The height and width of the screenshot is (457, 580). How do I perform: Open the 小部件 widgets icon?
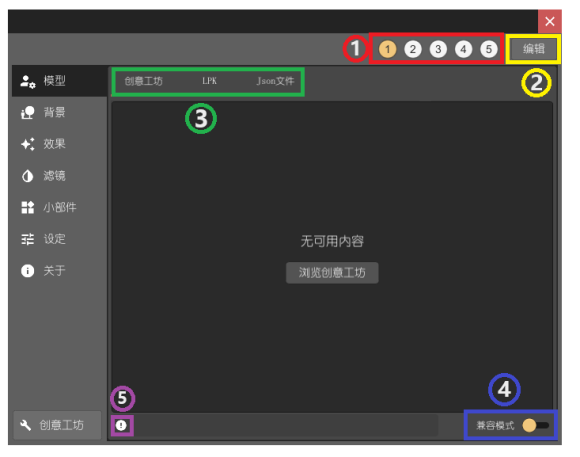click(28, 208)
